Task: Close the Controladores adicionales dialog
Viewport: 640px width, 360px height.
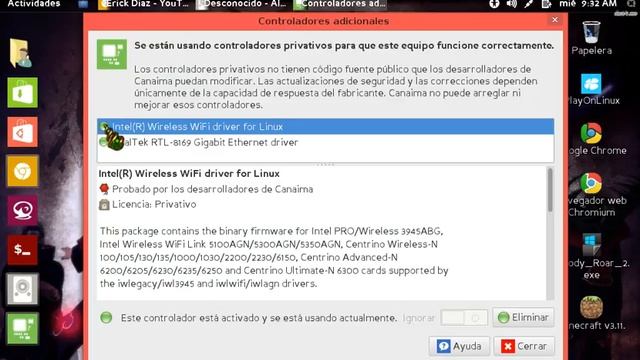Action: point(555,20)
